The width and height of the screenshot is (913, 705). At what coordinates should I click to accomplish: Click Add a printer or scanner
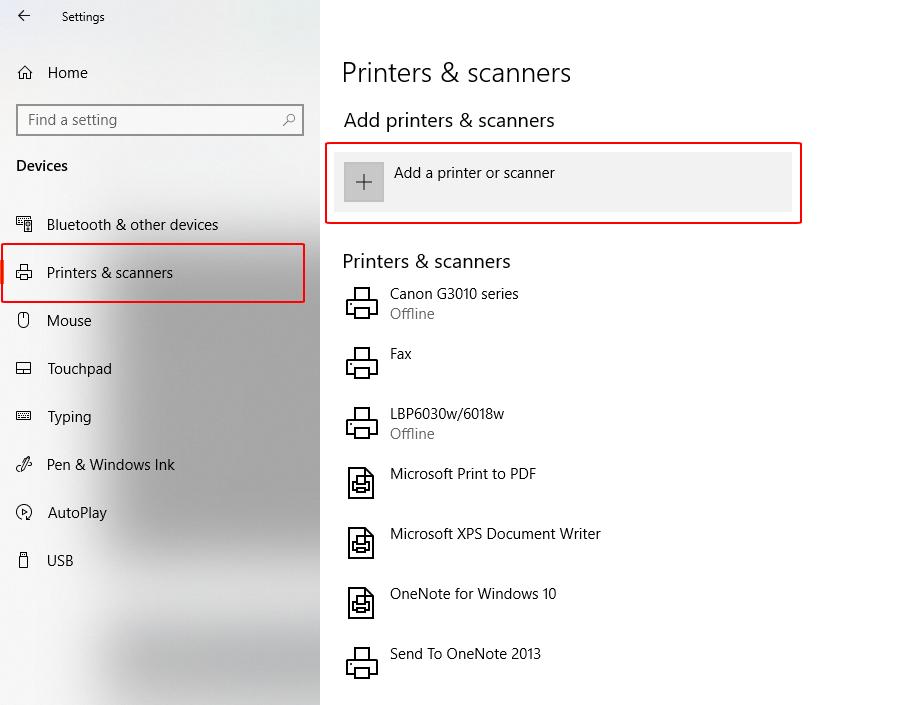[563, 182]
